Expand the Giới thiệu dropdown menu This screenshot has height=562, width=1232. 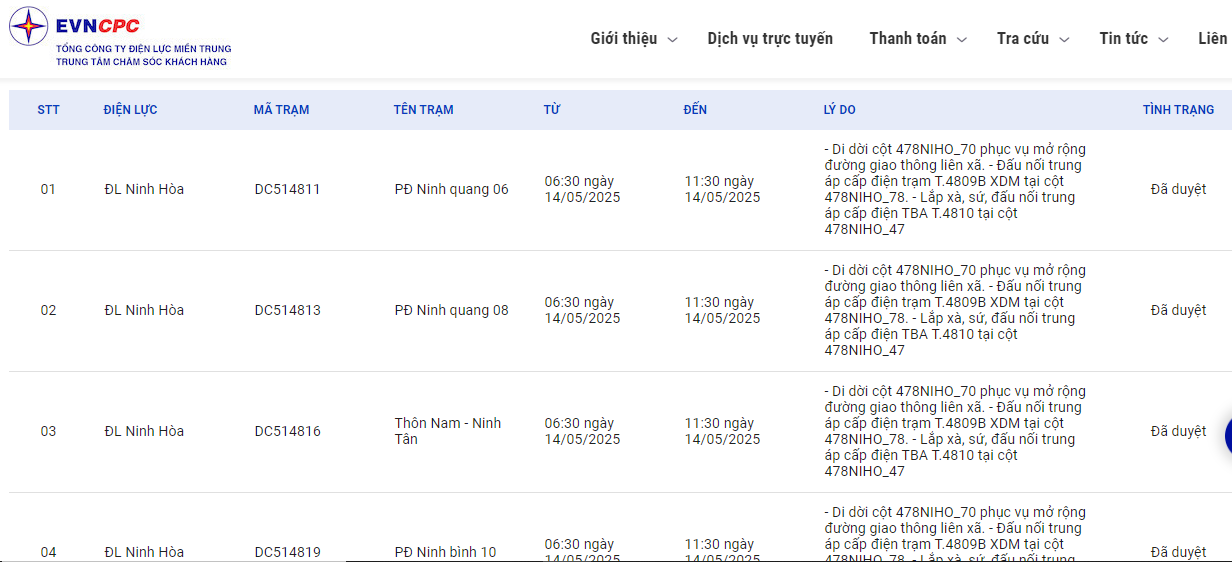(634, 39)
